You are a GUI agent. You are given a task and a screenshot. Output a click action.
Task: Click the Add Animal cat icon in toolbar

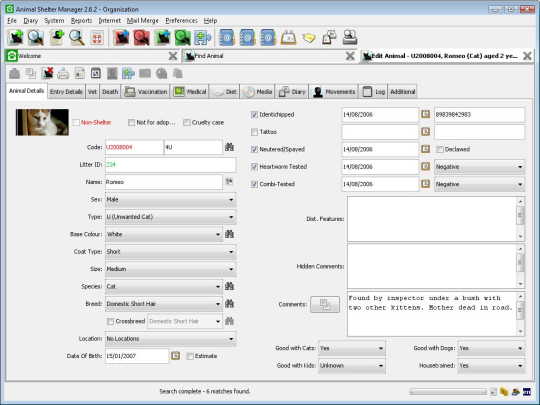[x=15, y=37]
